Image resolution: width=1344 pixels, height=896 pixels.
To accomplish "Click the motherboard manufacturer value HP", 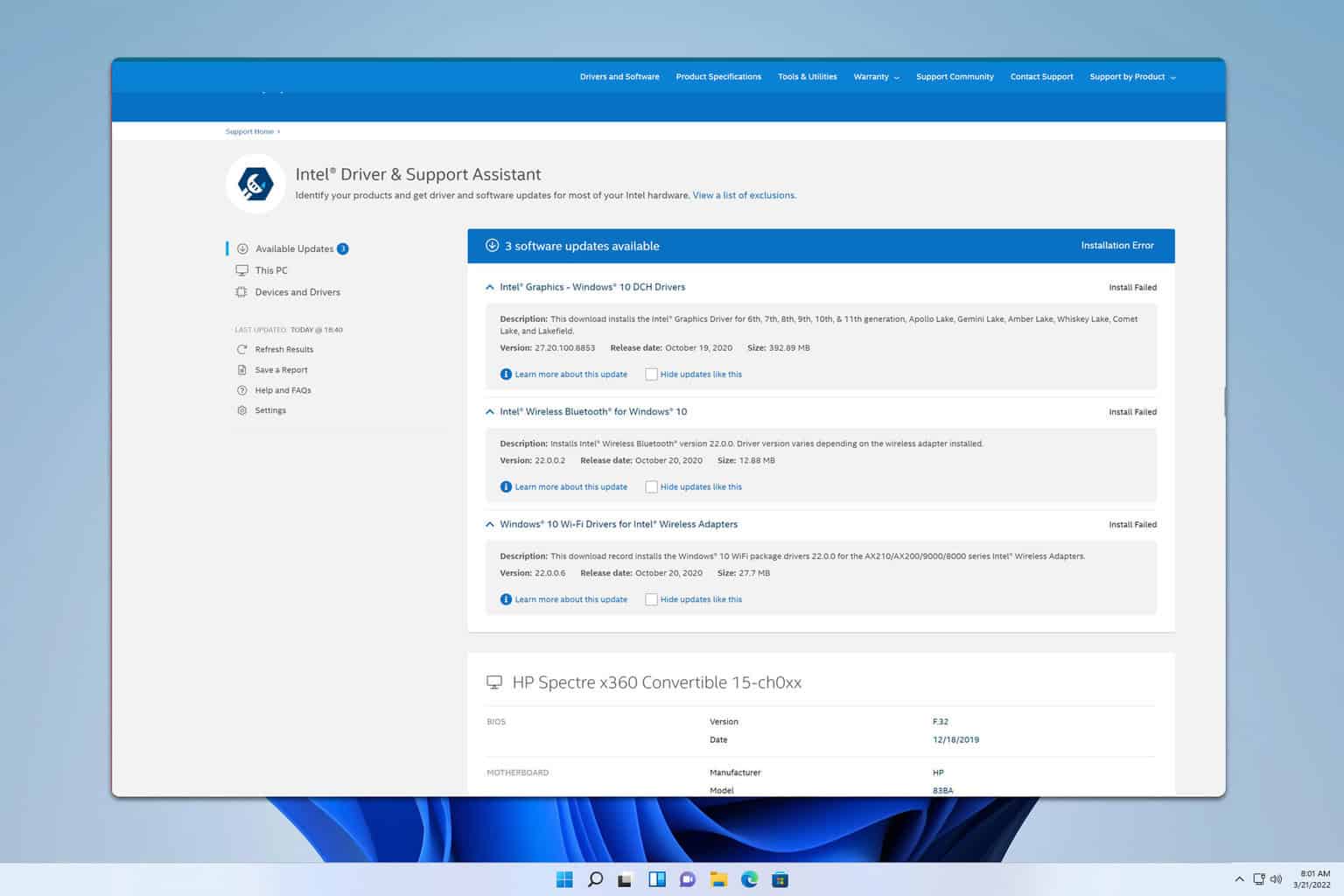I will pos(938,773).
